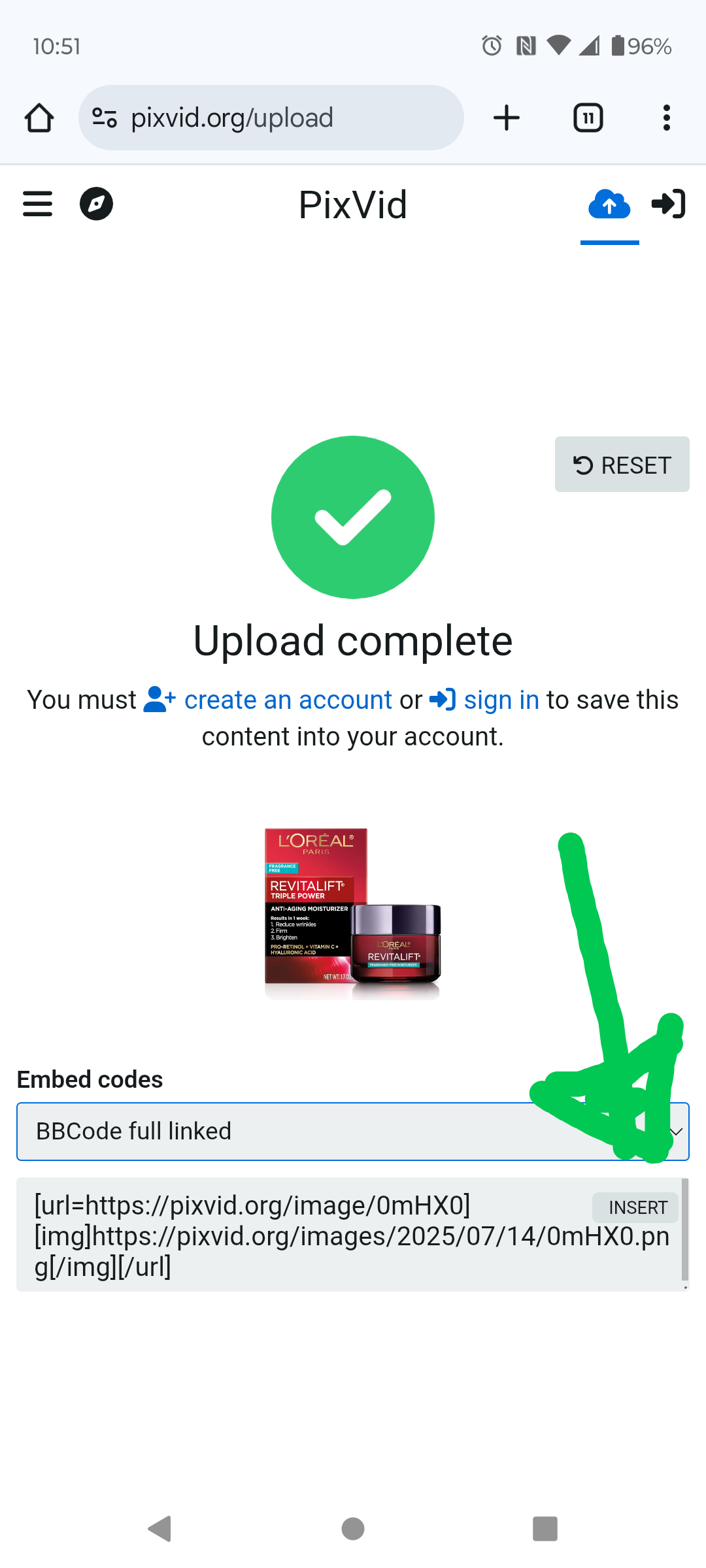Tap the Android recent apps square button
706x1568 pixels.
[x=545, y=1529]
